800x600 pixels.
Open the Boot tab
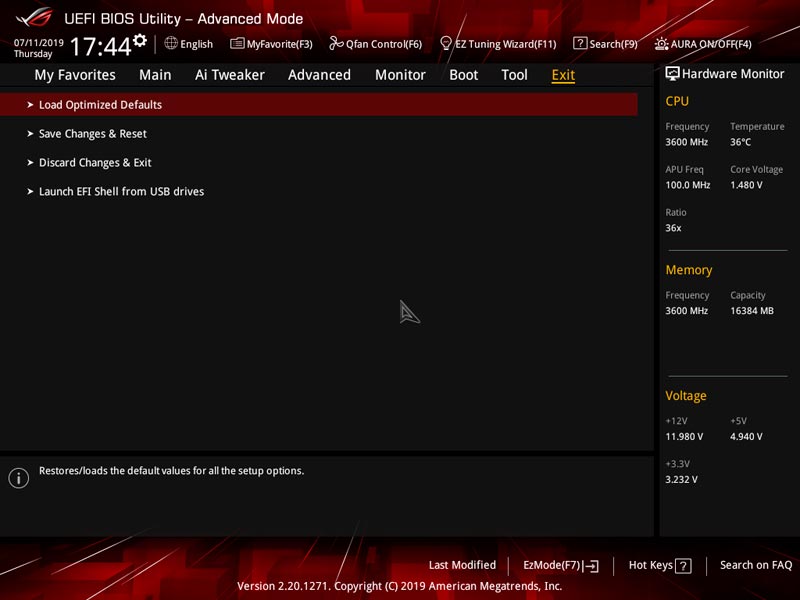pos(463,75)
